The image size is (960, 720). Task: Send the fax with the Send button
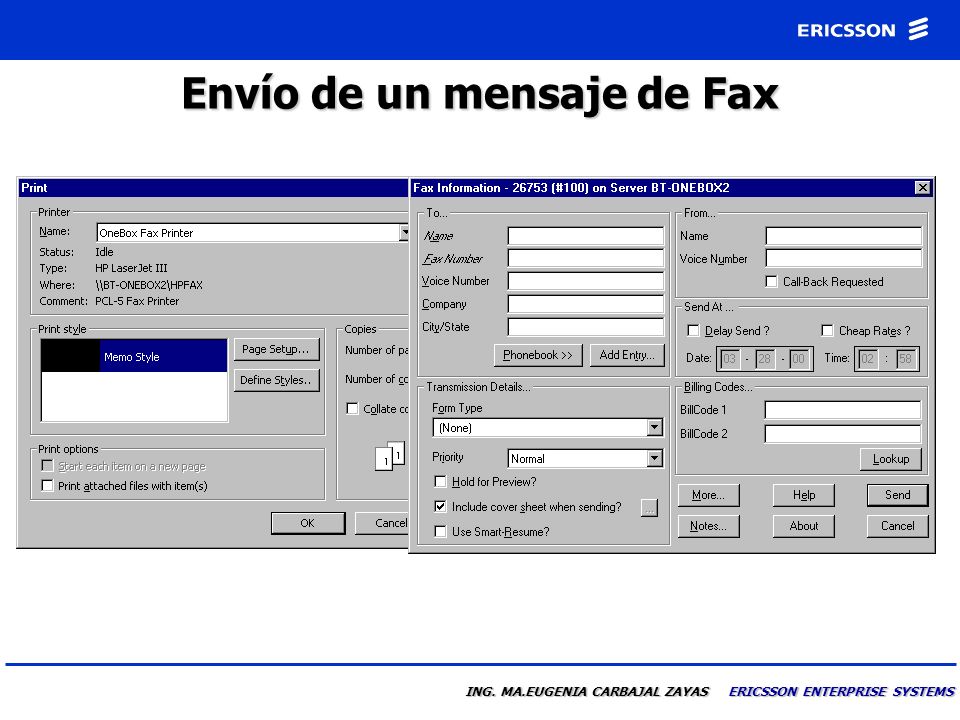point(898,495)
